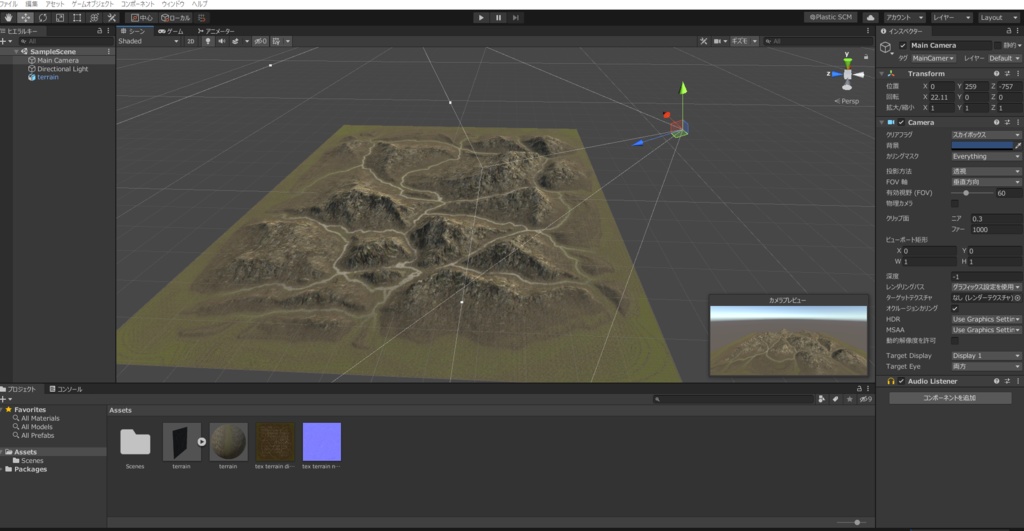Open Shaded draw mode dropdown
Screen dimensions: 1024x531
[148, 41]
